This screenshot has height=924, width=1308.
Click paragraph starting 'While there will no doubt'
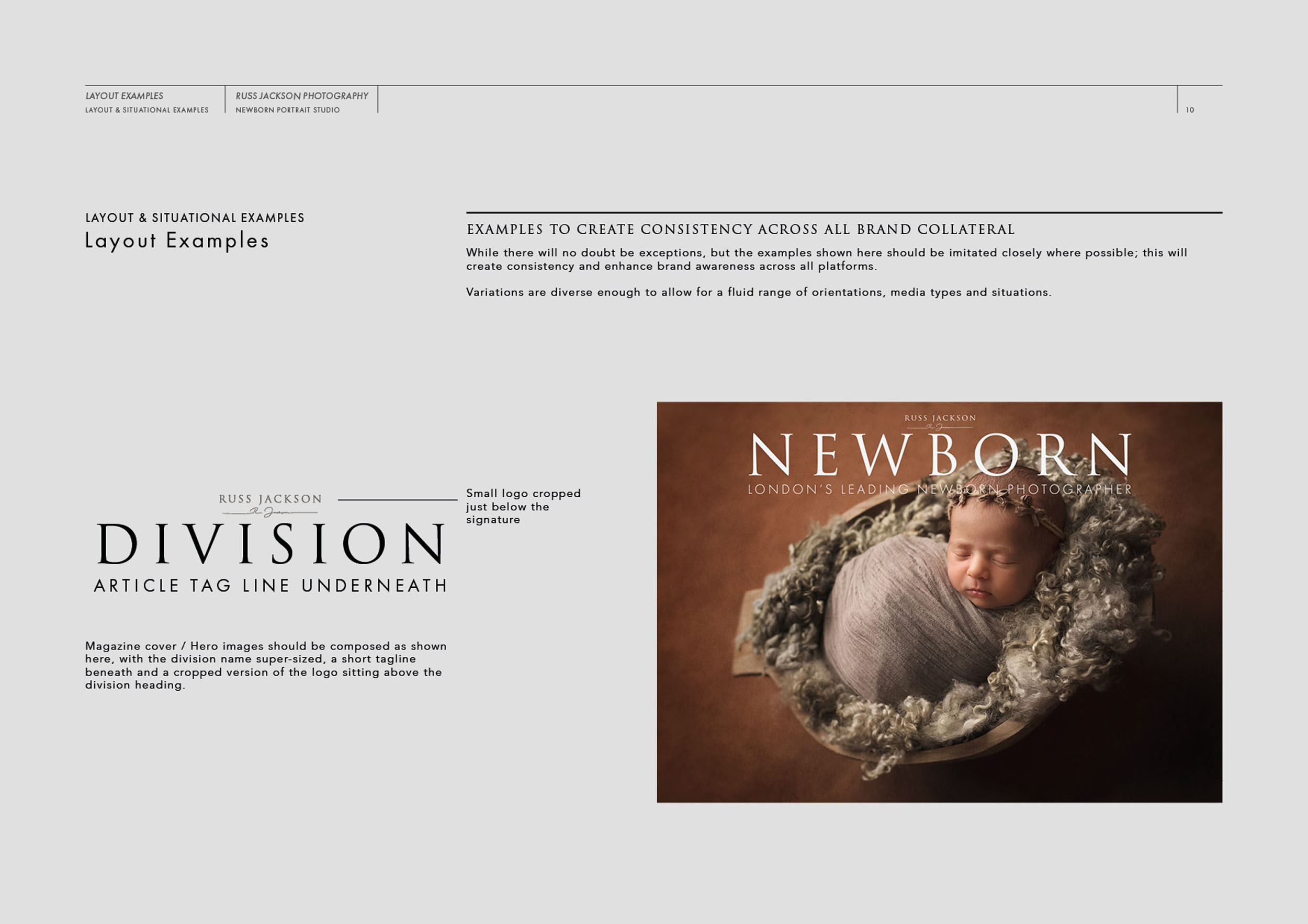point(827,259)
